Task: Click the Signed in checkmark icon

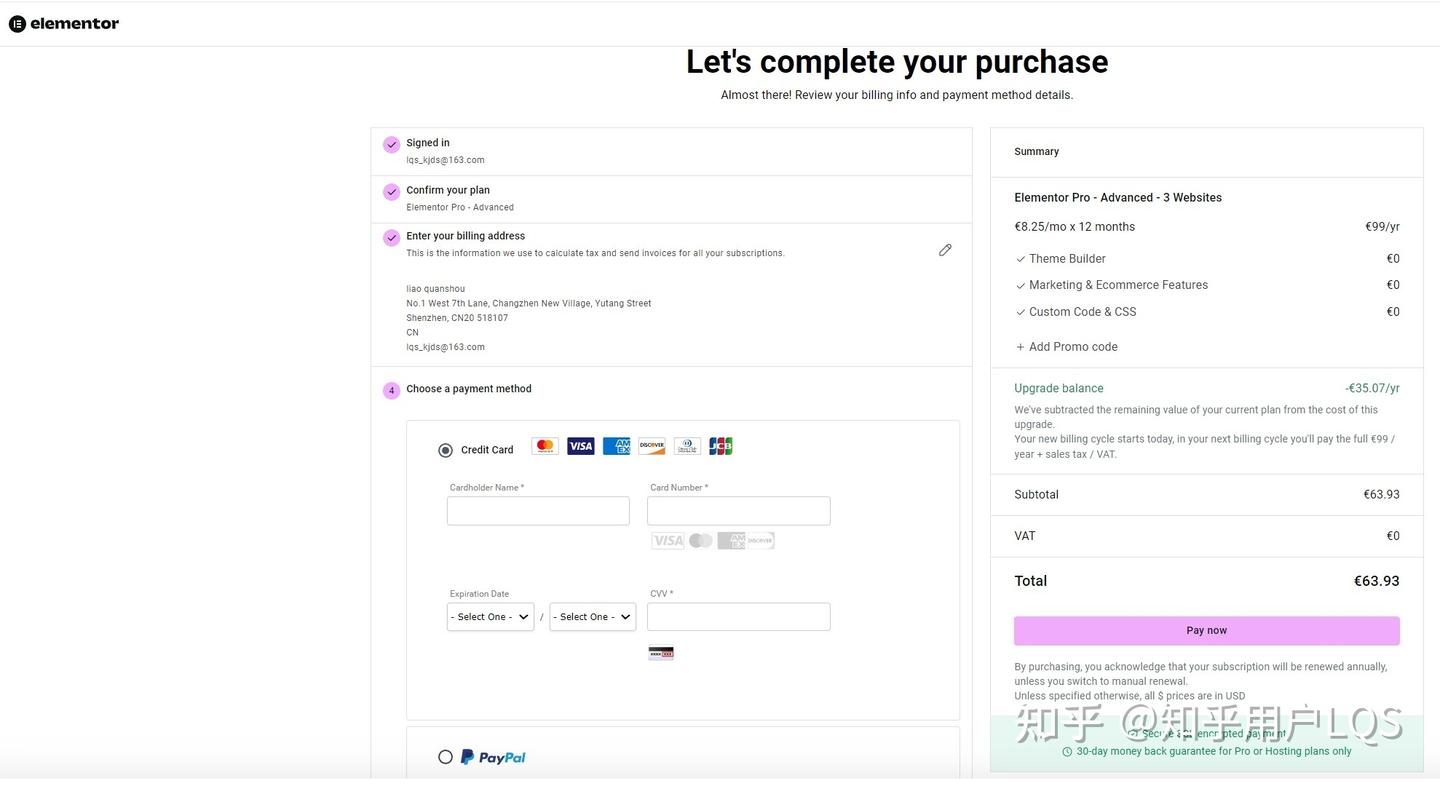Action: 391,145
